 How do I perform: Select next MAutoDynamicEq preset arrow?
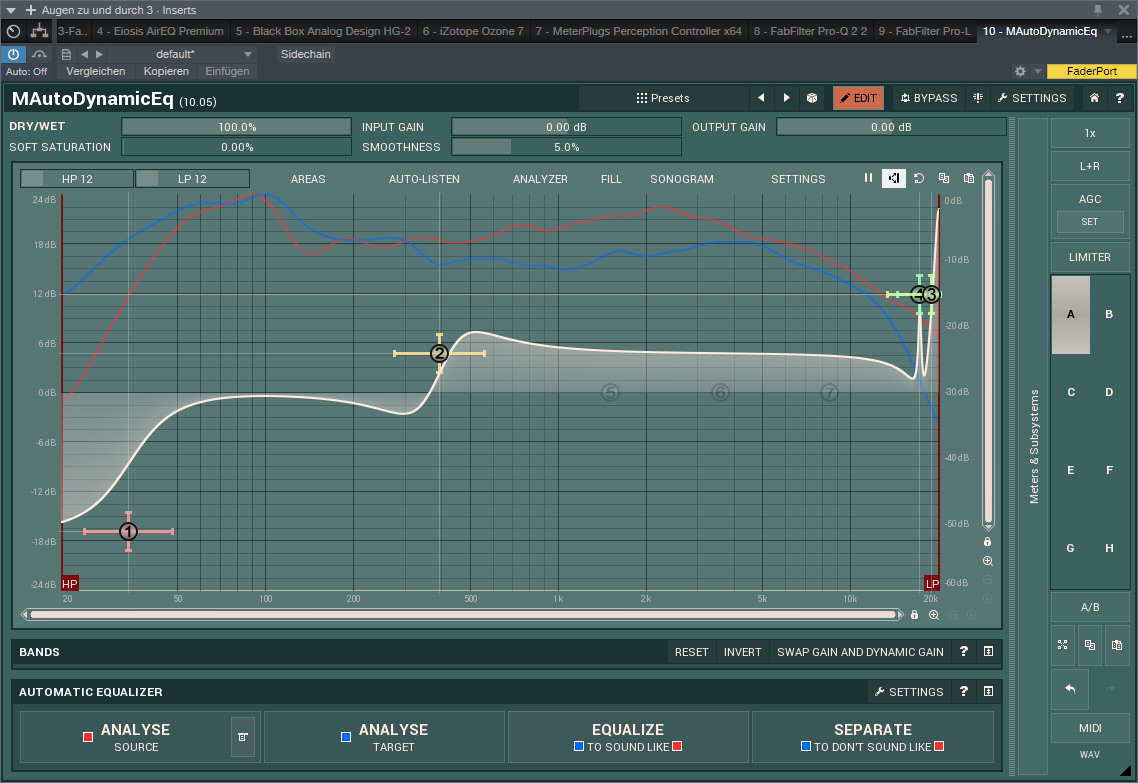[x=787, y=98]
